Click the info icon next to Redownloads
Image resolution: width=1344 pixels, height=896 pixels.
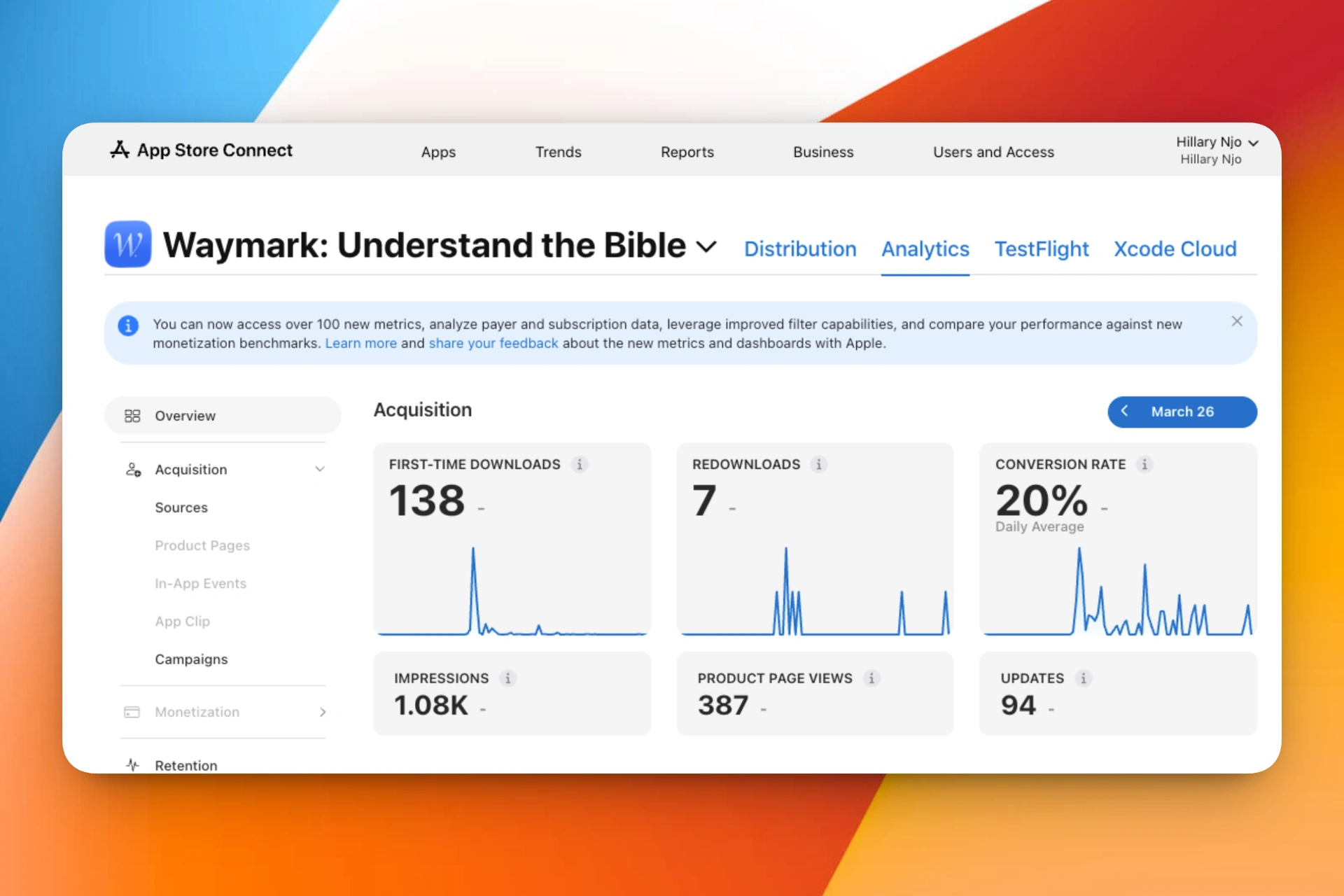click(819, 464)
